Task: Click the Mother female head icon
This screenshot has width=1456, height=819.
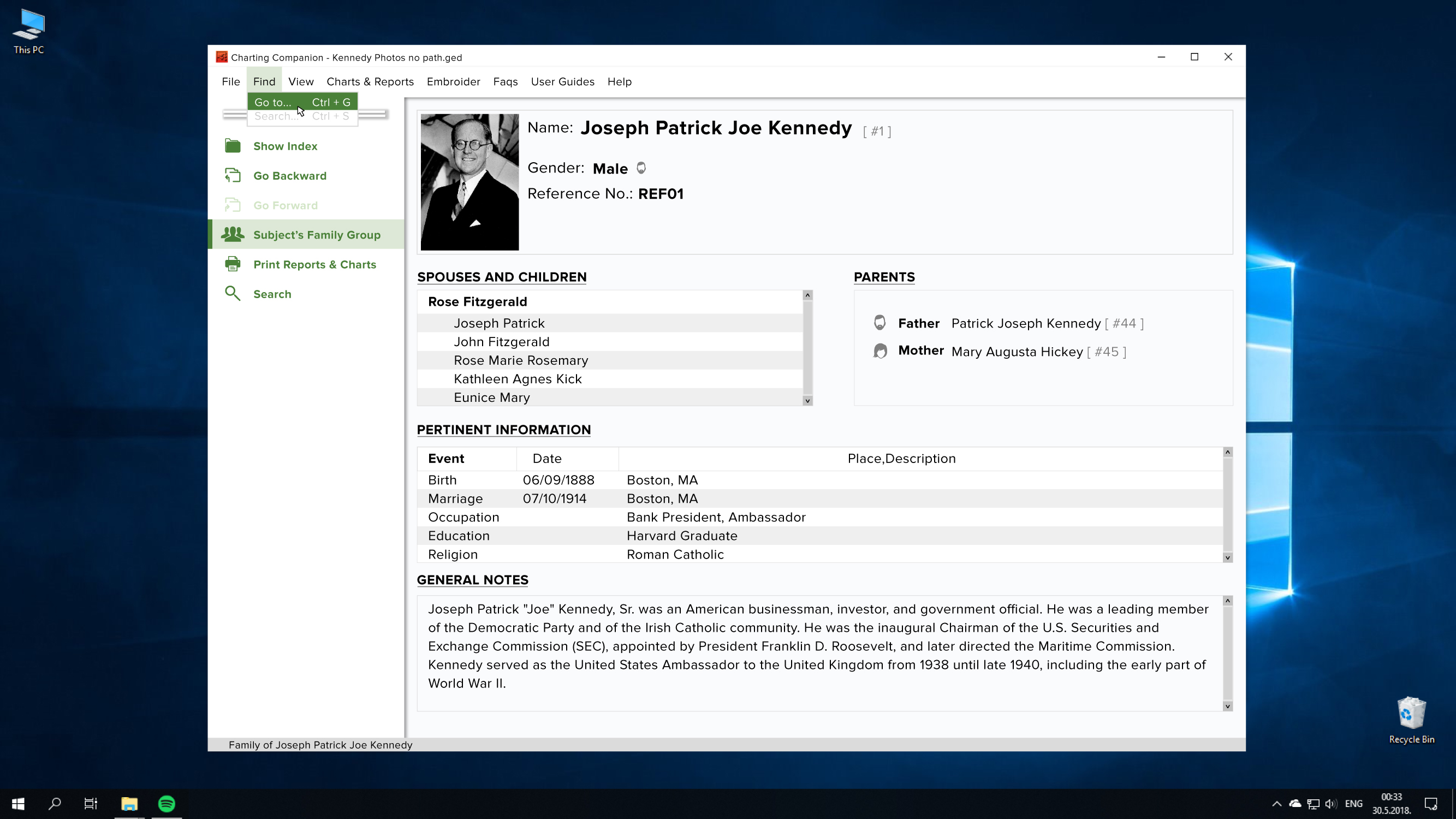Action: click(879, 351)
